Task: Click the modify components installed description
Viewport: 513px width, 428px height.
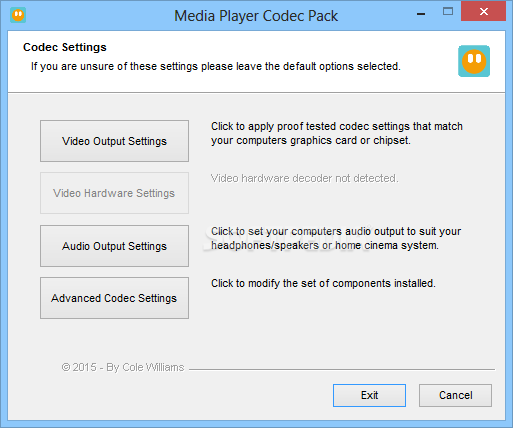Action: pyautogui.click(x=323, y=283)
